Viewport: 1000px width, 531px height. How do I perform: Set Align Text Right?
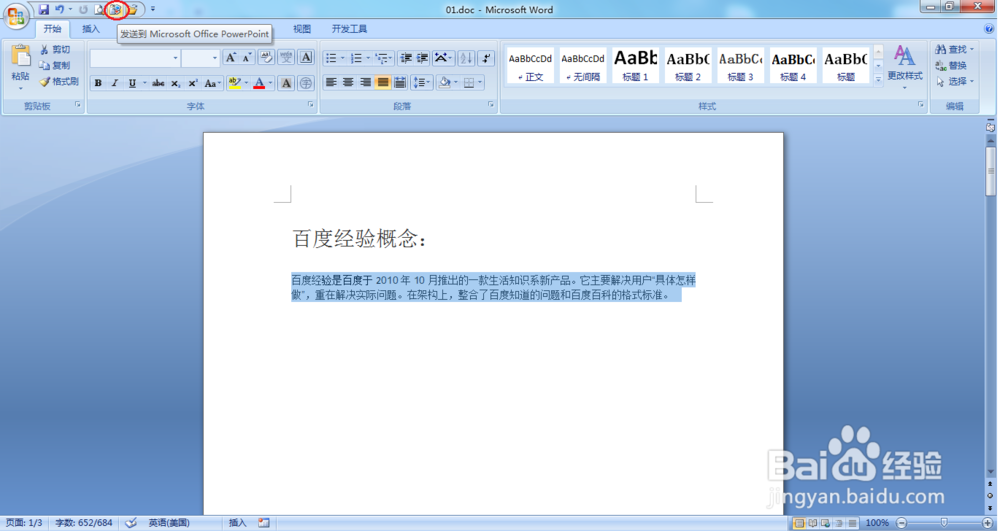365,82
